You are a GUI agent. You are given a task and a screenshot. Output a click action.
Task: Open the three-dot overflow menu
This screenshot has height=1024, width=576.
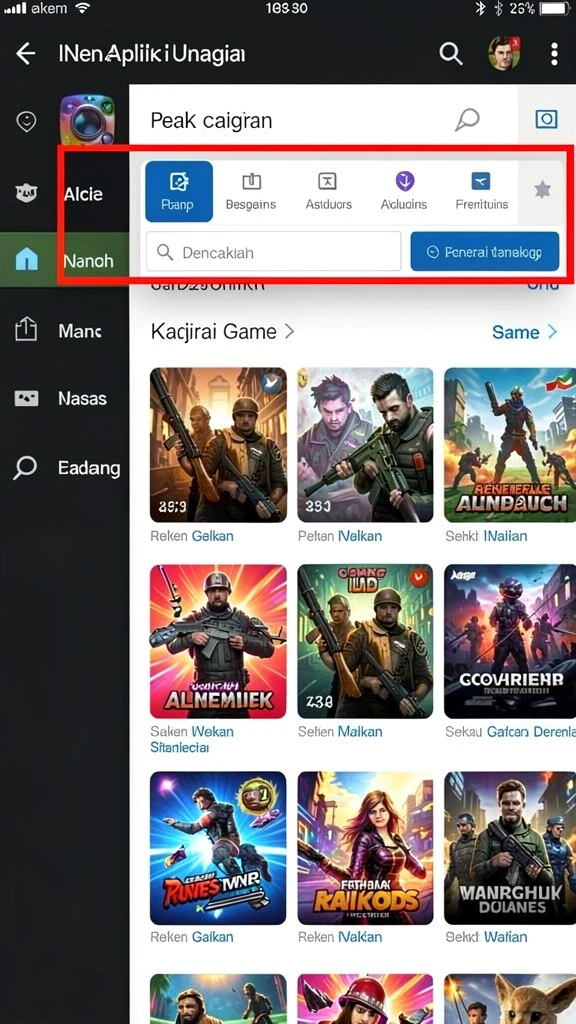pos(554,54)
